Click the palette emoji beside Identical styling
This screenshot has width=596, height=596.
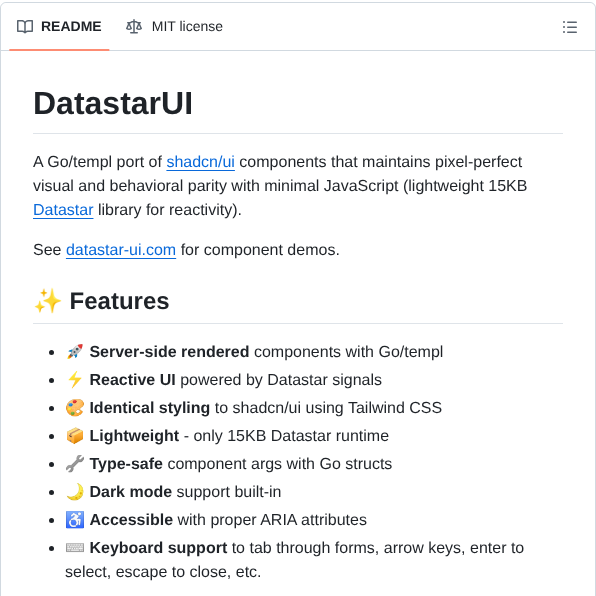[75, 408]
